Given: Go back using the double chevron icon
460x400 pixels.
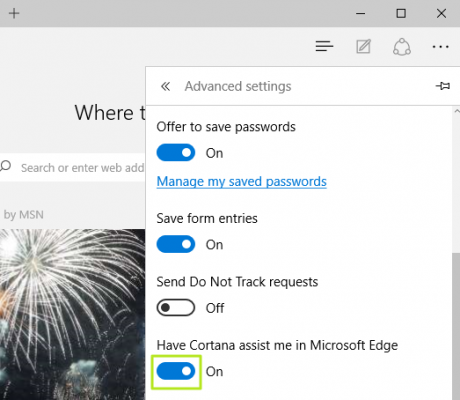Looking at the screenshot, I should tap(165, 86).
